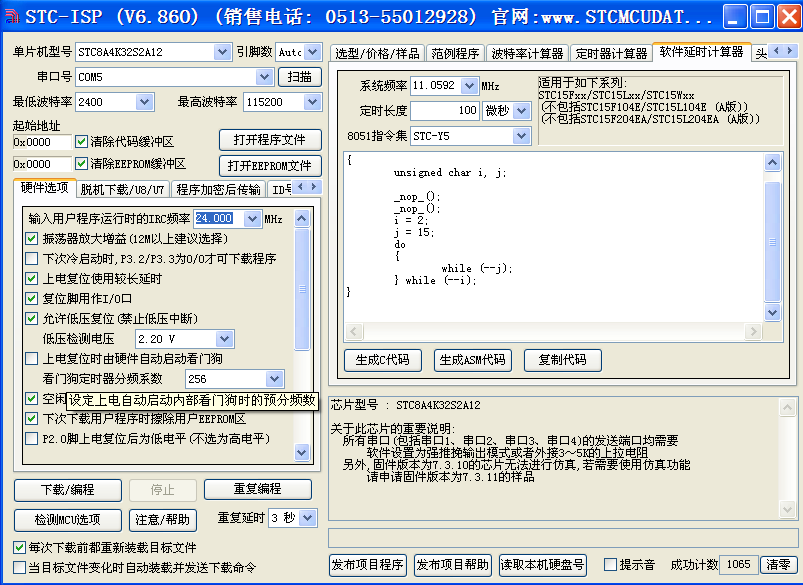
Task: Toggle 清除EEPROM缓冲区 checkbox
Action: 81,163
